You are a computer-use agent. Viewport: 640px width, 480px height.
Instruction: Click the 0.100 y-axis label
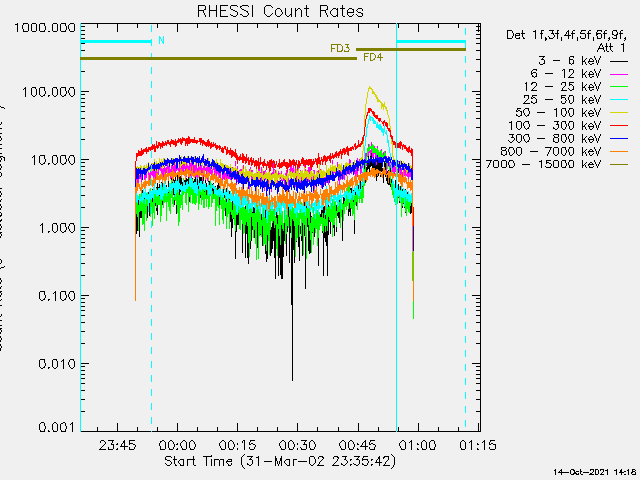57,296
